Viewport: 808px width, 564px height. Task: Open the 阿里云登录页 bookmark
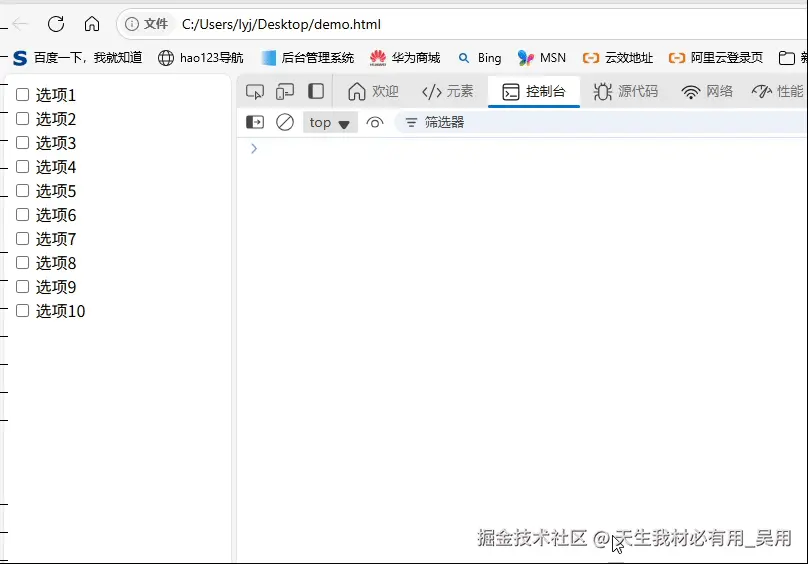715,58
